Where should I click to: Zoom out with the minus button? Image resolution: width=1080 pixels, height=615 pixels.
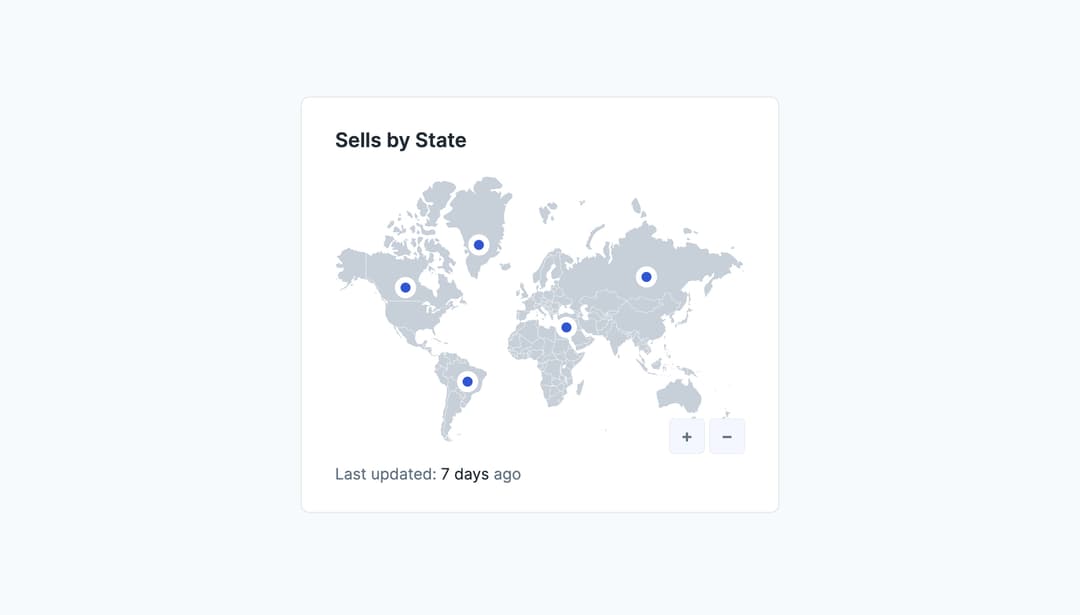tap(727, 437)
